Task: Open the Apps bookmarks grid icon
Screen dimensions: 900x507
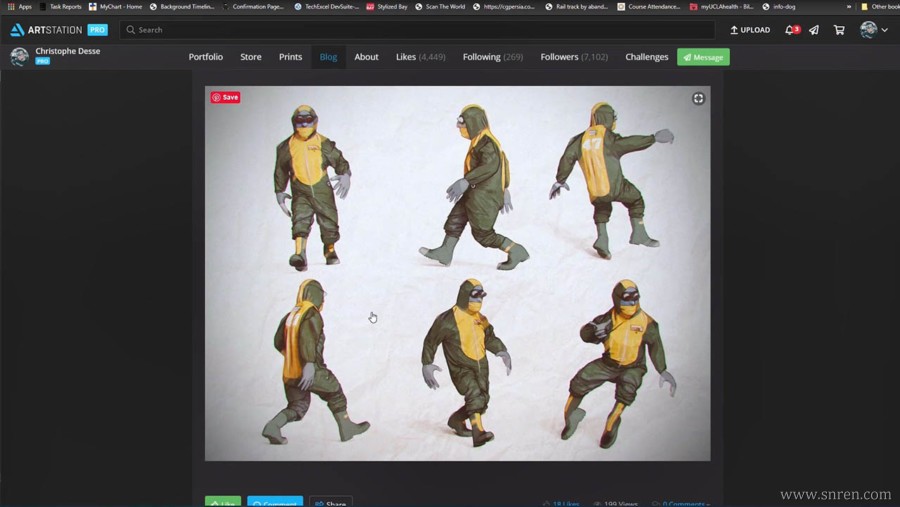Action: [11, 6]
